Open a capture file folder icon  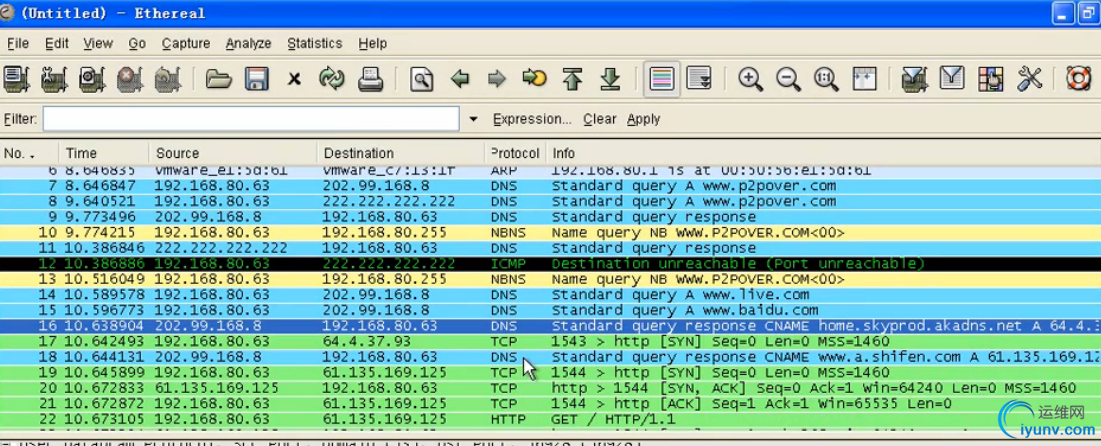pyautogui.click(x=218, y=79)
